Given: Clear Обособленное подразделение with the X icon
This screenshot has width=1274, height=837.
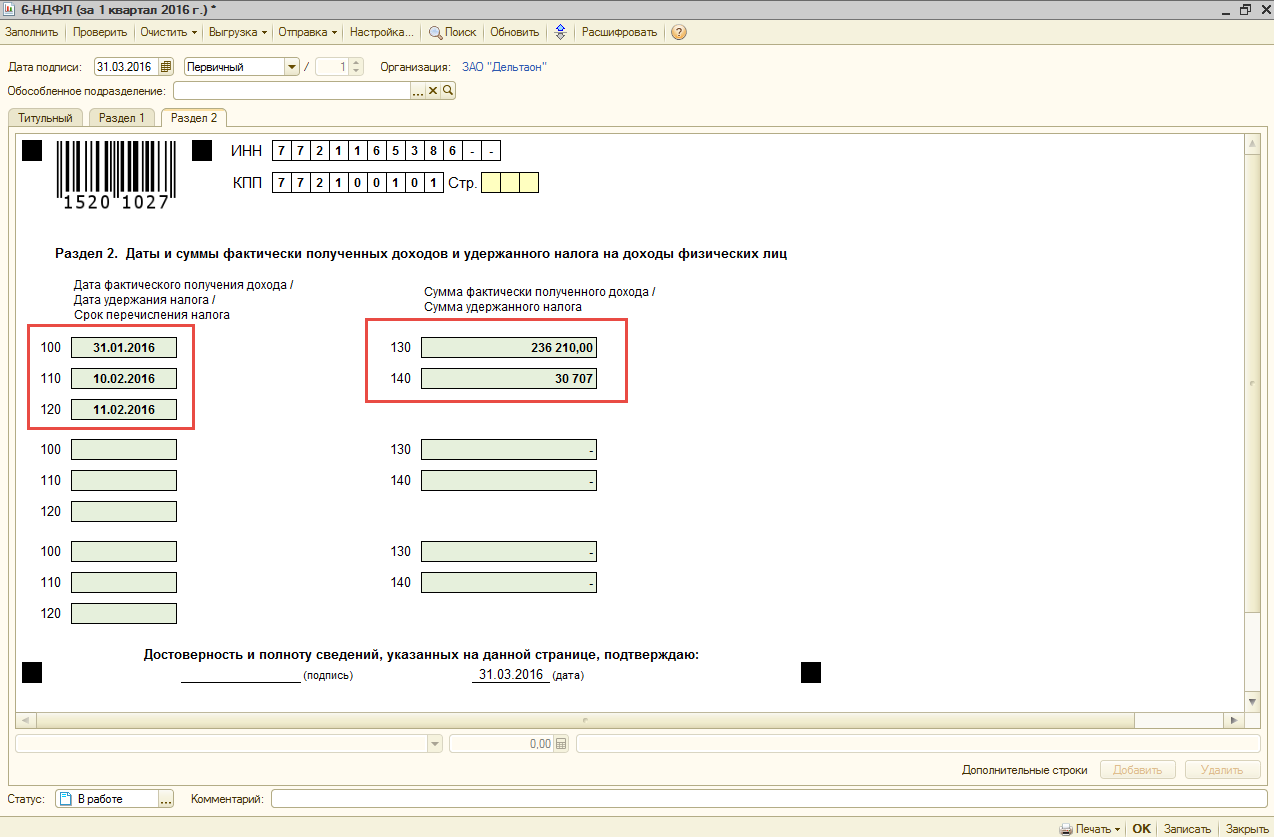Looking at the screenshot, I should click(433, 91).
